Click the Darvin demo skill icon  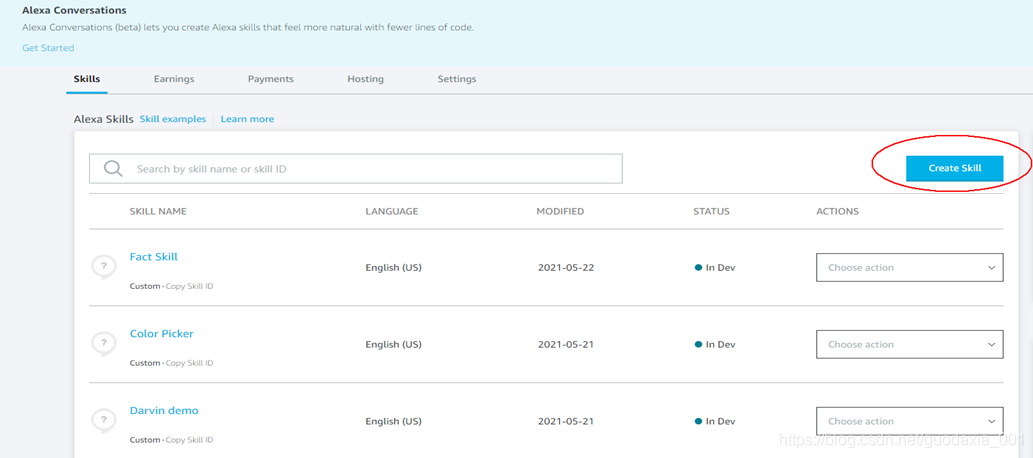(103, 421)
